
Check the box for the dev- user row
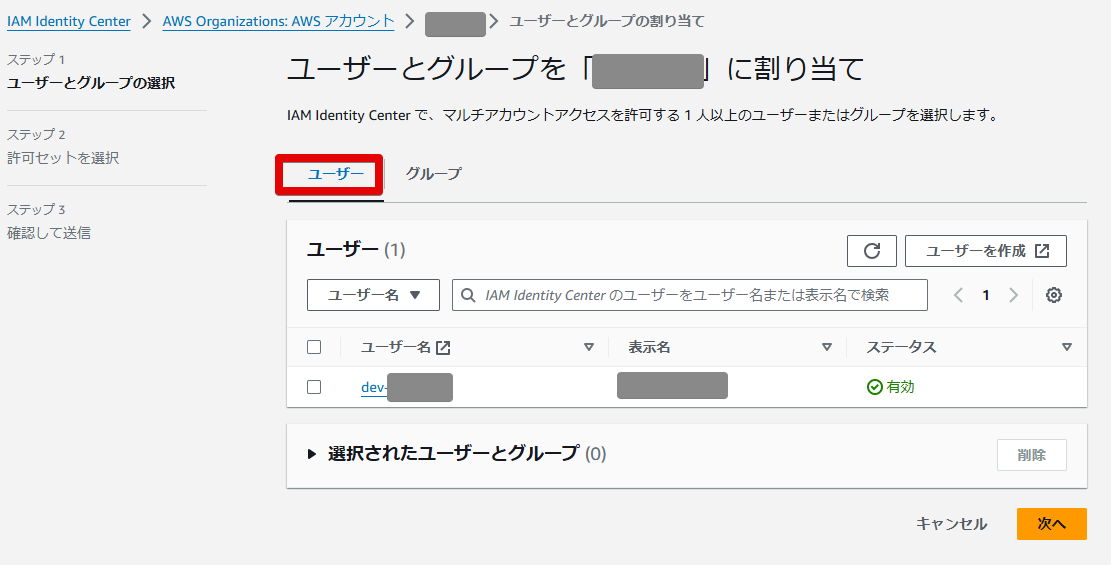tap(314, 387)
